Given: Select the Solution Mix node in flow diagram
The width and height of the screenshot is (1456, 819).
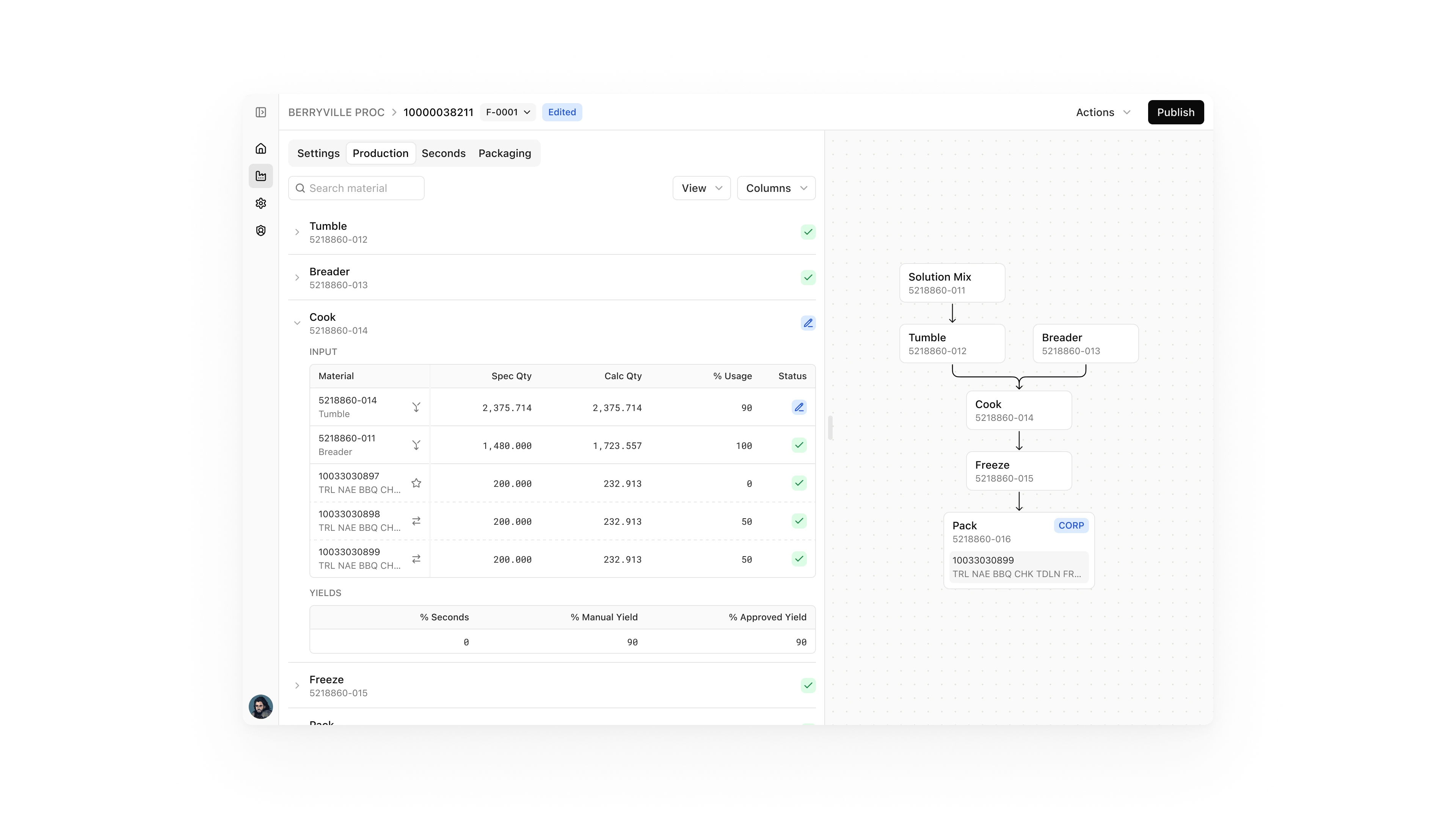Looking at the screenshot, I should point(952,283).
